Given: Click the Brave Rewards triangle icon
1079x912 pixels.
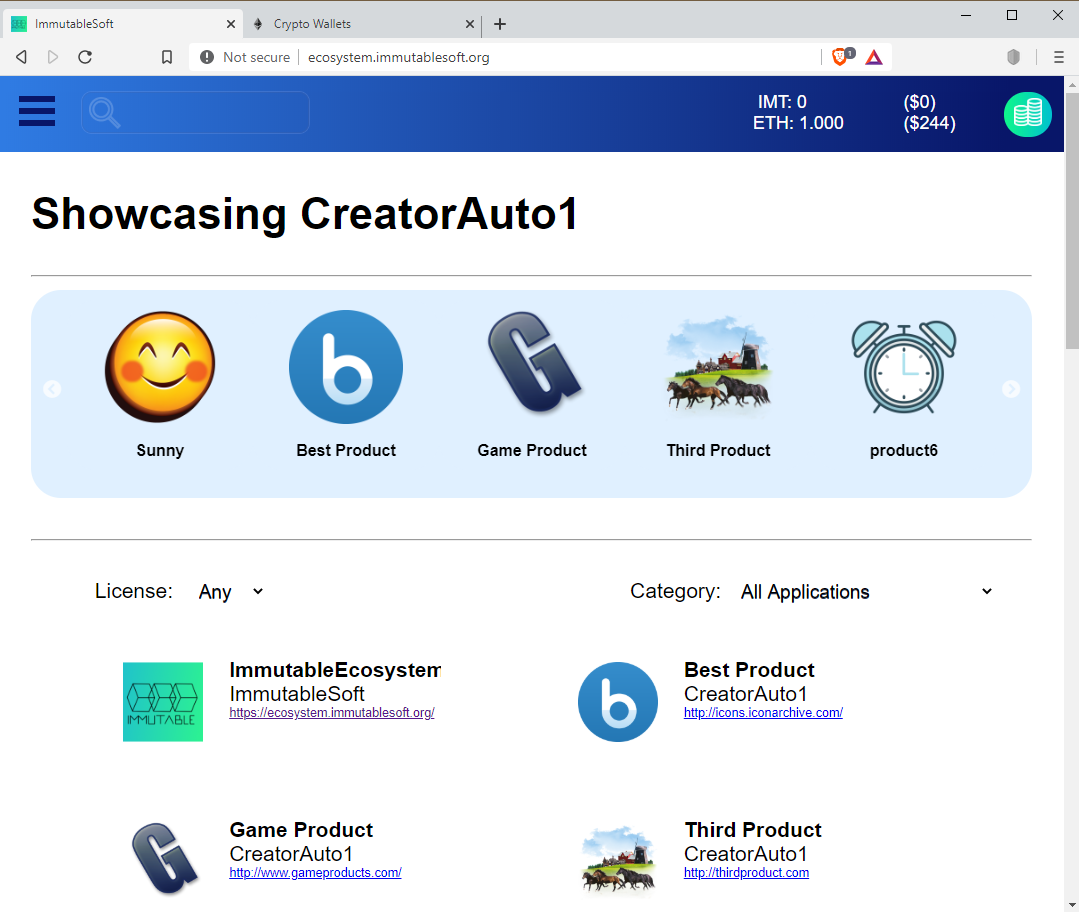Looking at the screenshot, I should point(874,57).
